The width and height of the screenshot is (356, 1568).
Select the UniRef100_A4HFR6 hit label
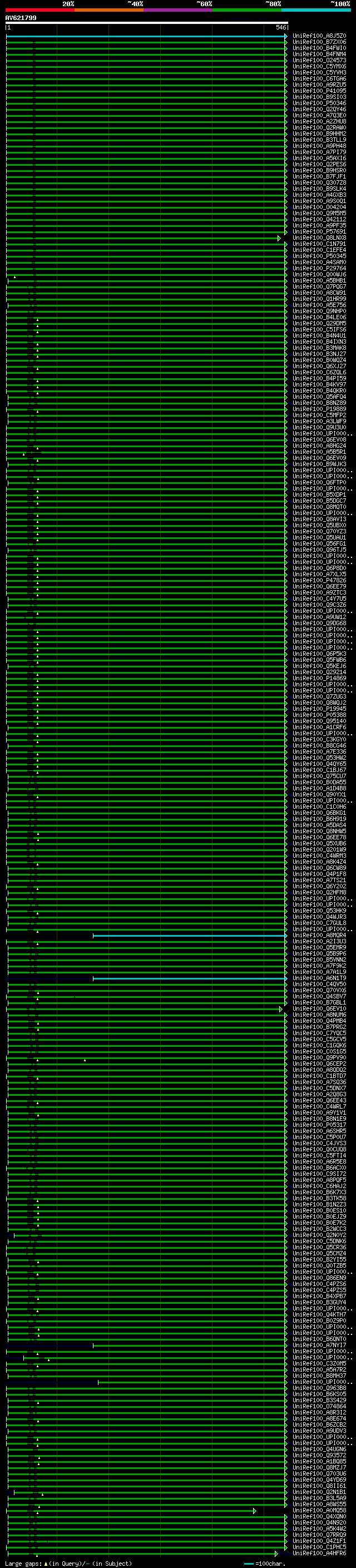point(319,1554)
